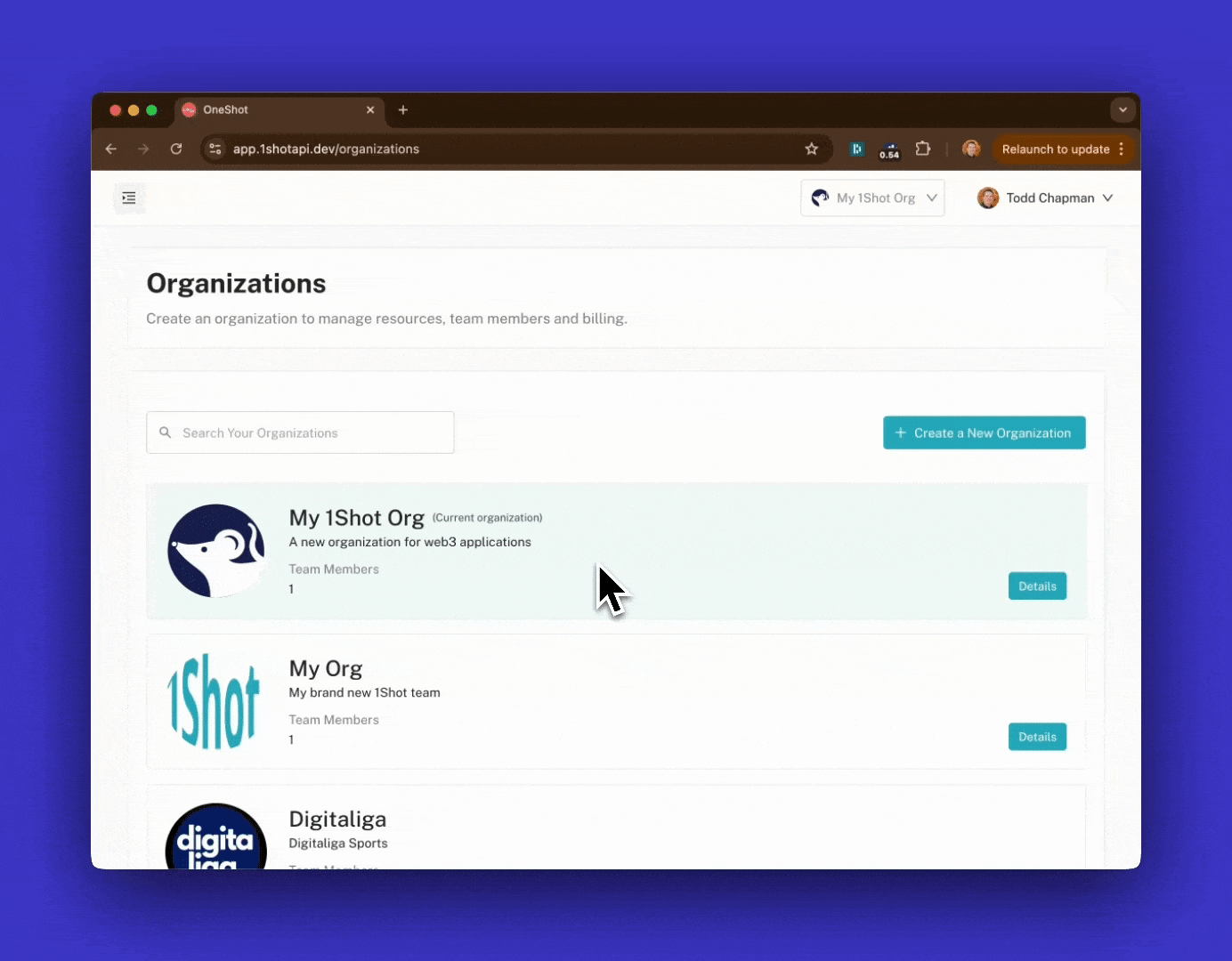
Task: Click My 1Shot Org mouse logo
Action: [x=216, y=551]
